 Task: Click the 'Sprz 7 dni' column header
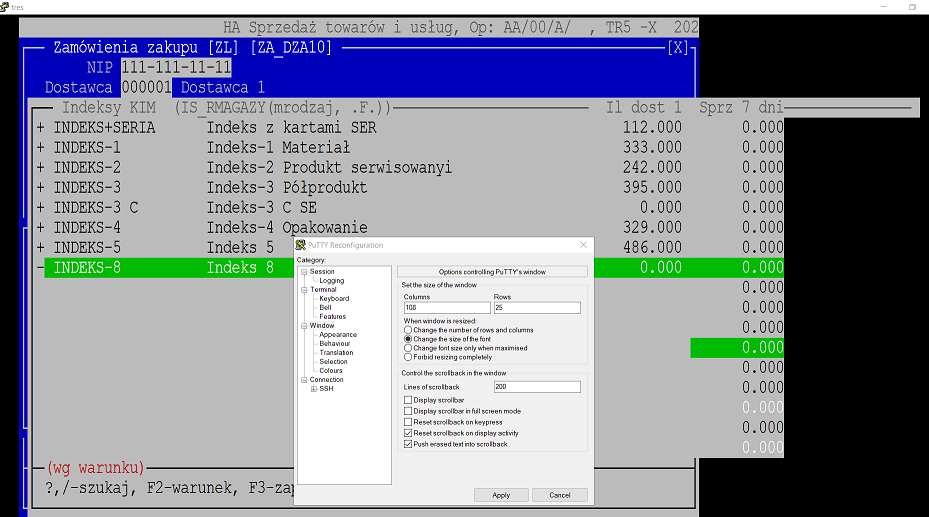(x=741, y=108)
